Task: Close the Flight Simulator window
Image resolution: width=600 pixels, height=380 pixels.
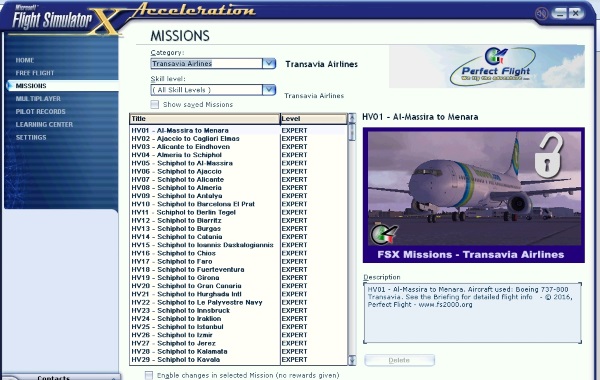Action: tap(576, 14)
